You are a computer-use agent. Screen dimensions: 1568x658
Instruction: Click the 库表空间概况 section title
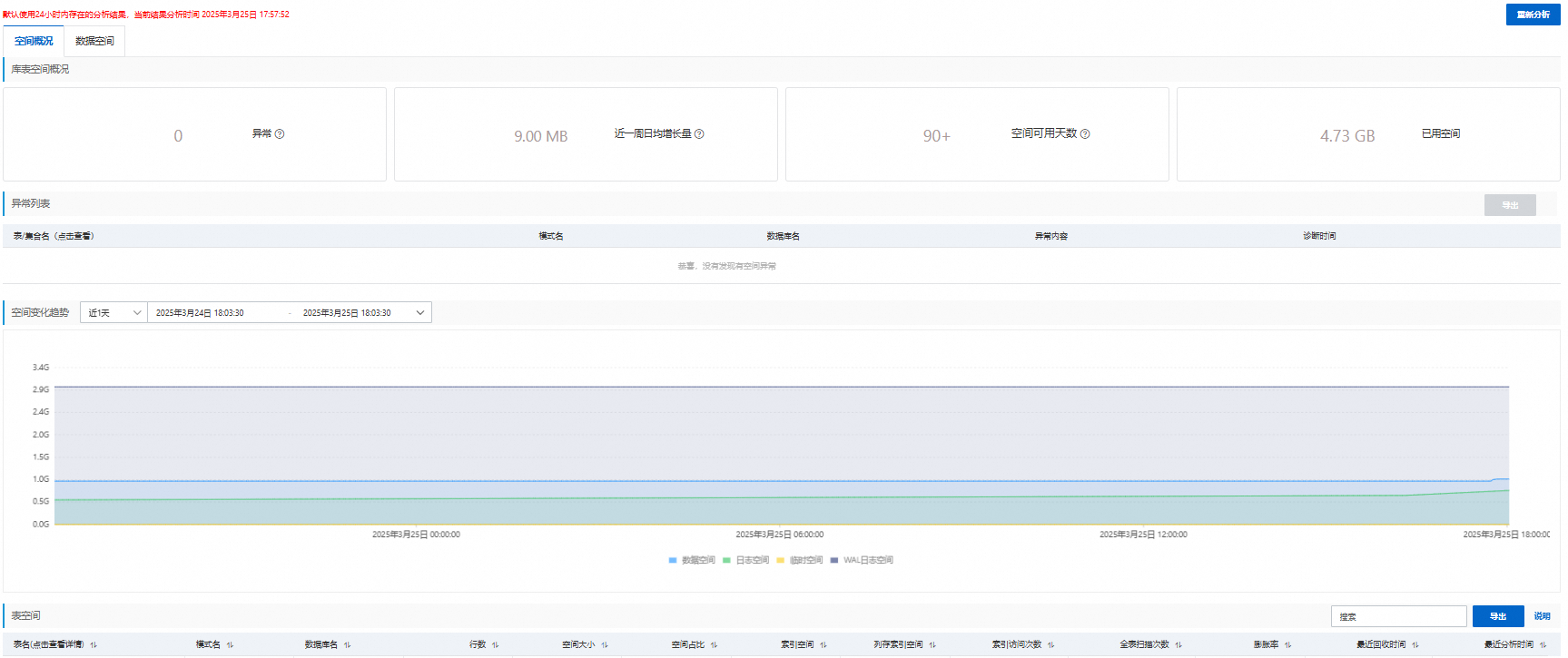40,69
